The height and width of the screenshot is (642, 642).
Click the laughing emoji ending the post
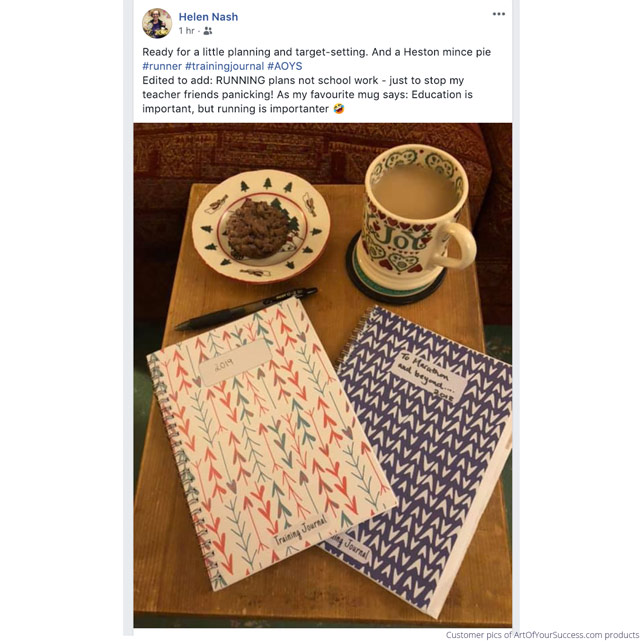(x=339, y=109)
